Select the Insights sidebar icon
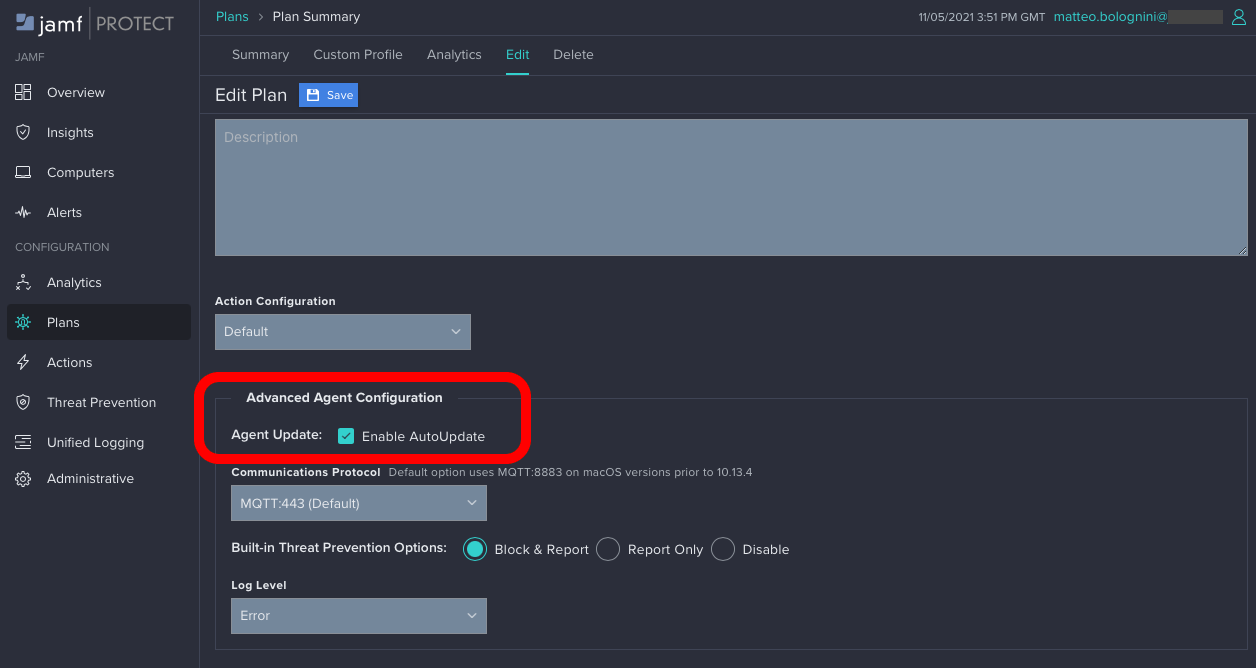1256x668 pixels. click(72, 132)
